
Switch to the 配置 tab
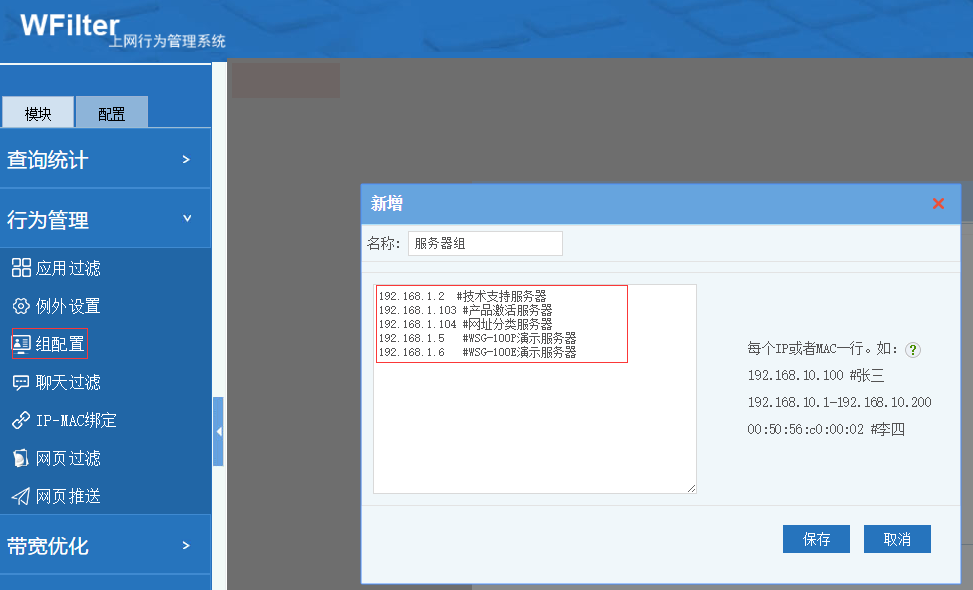[x=112, y=114]
